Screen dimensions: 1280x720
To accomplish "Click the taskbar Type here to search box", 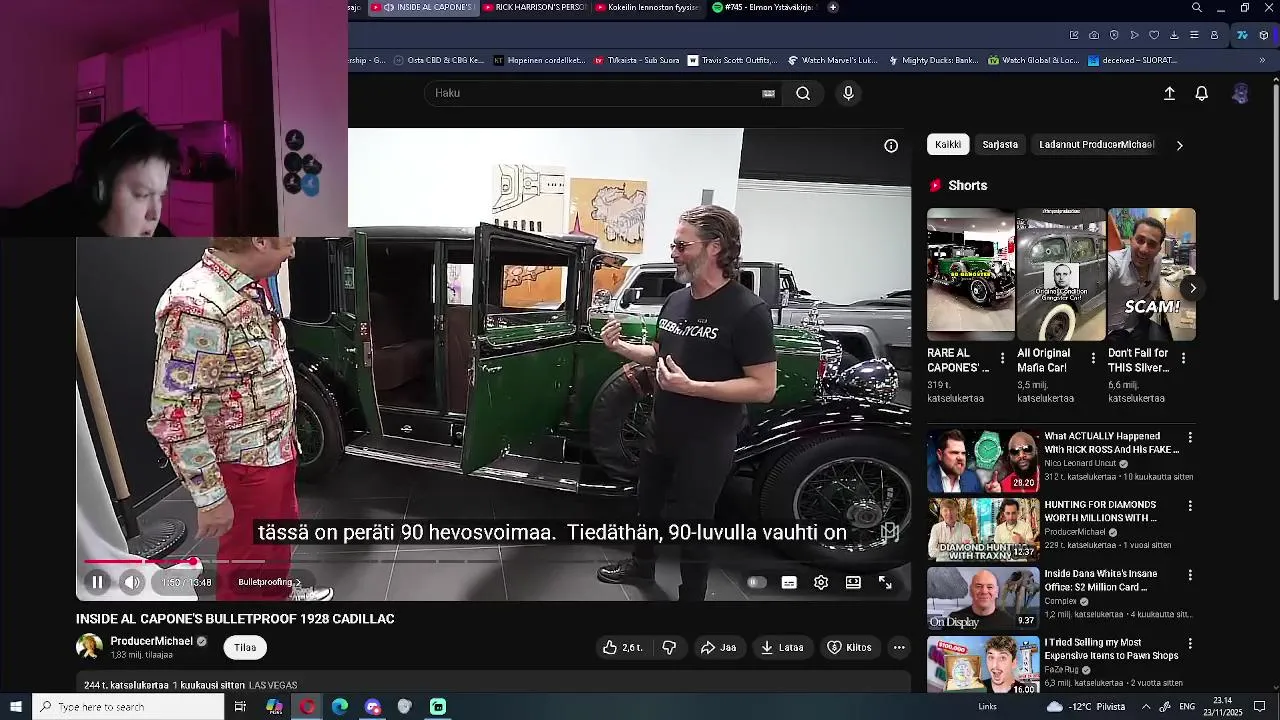I will pos(128,707).
